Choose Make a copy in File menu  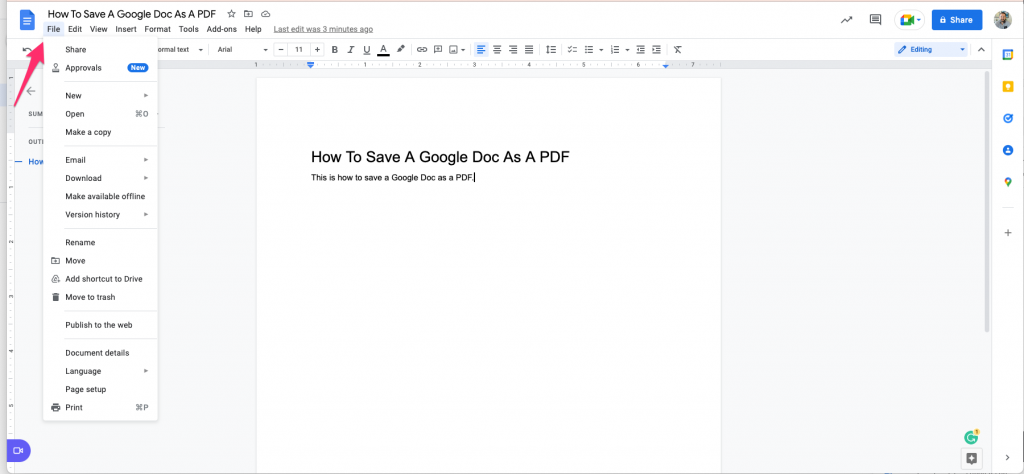point(101,132)
